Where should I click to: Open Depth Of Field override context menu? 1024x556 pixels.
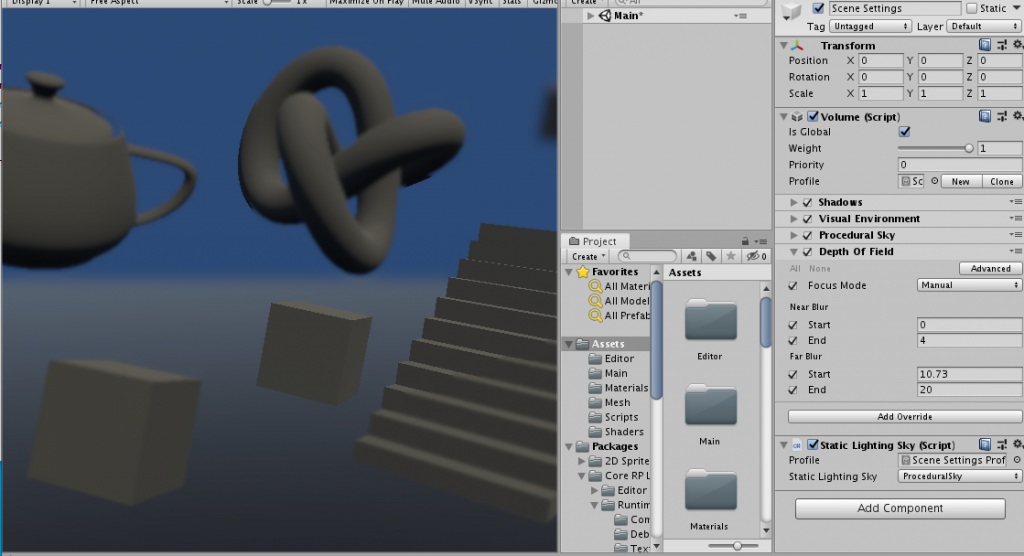pyautogui.click(x=1016, y=251)
